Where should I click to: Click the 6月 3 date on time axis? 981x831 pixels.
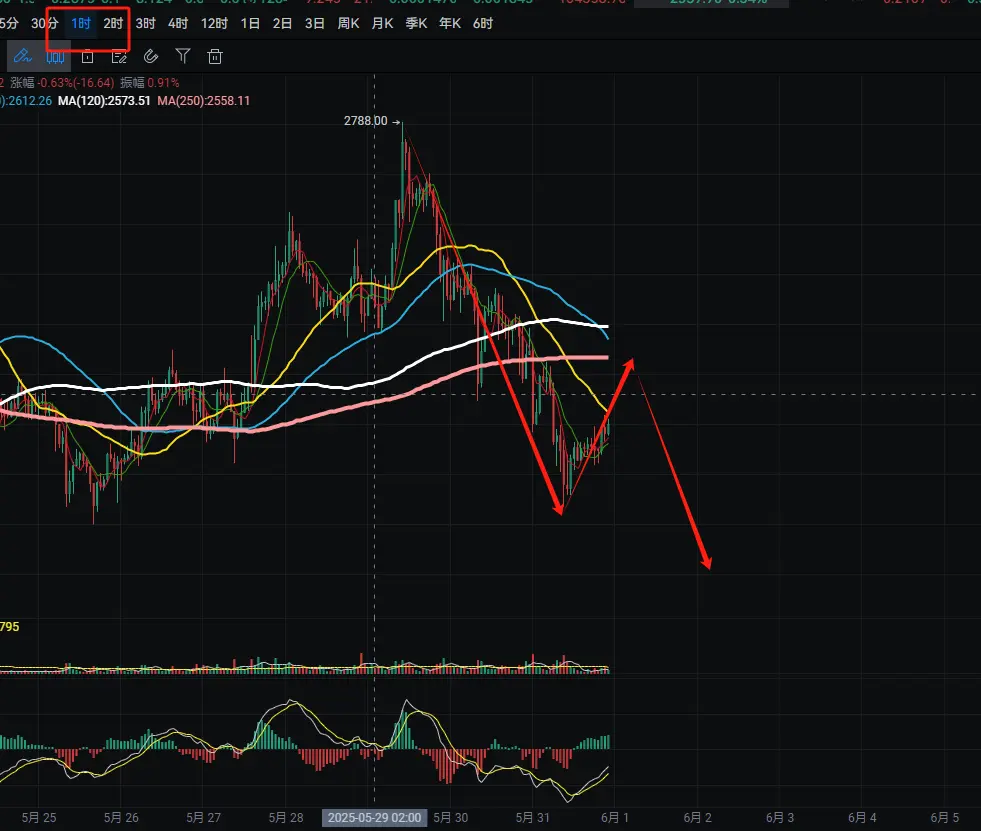(x=780, y=818)
